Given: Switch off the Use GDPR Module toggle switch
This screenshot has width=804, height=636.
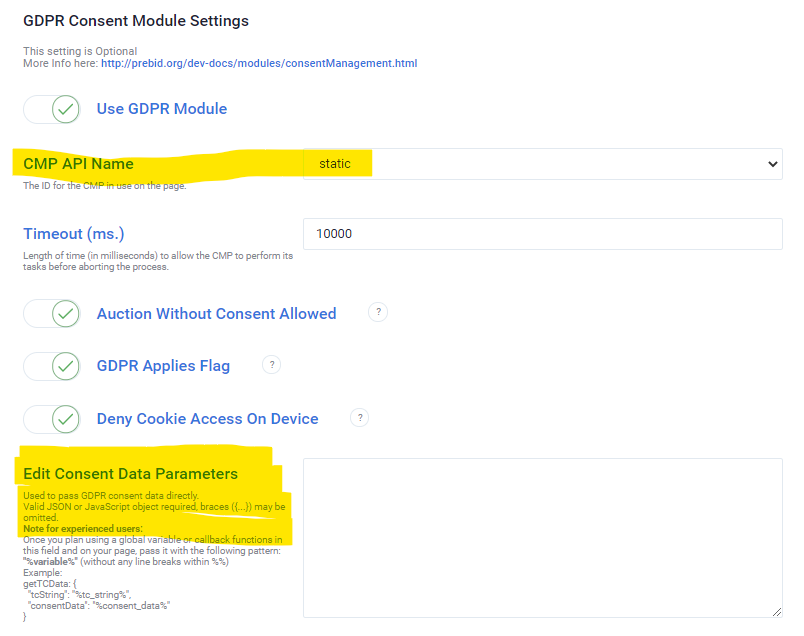Looking at the screenshot, I should click(x=52, y=109).
